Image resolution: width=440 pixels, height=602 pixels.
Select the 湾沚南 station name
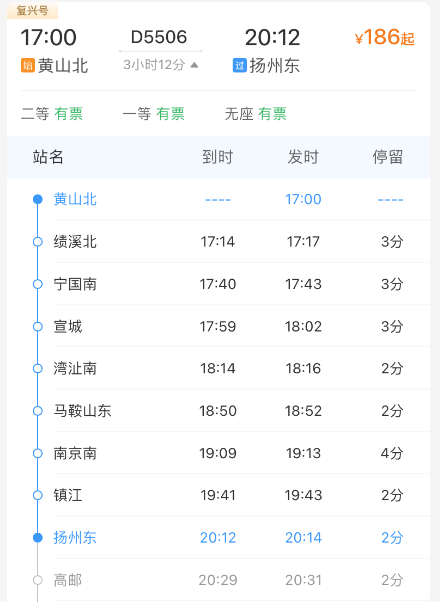click(x=75, y=368)
